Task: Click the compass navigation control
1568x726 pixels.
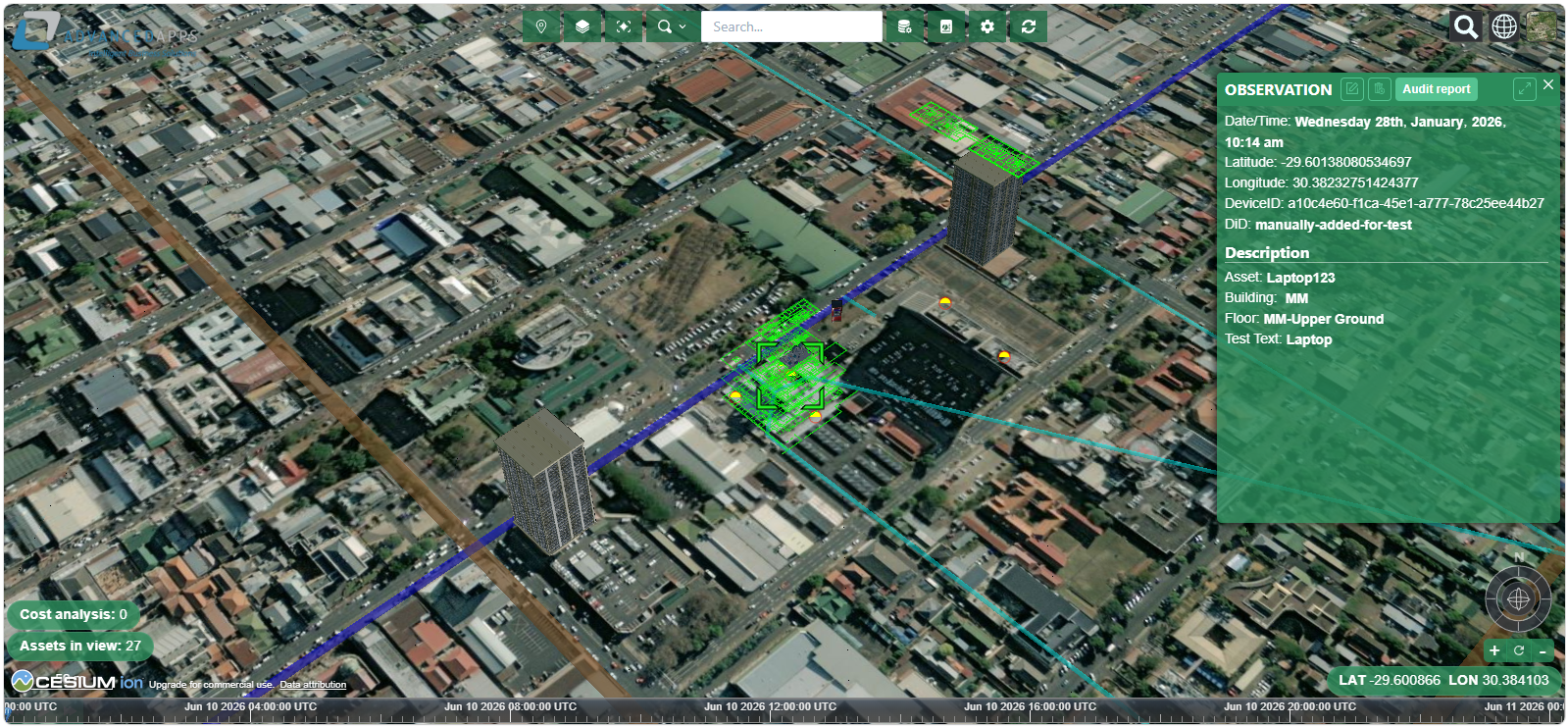Action: (1518, 598)
